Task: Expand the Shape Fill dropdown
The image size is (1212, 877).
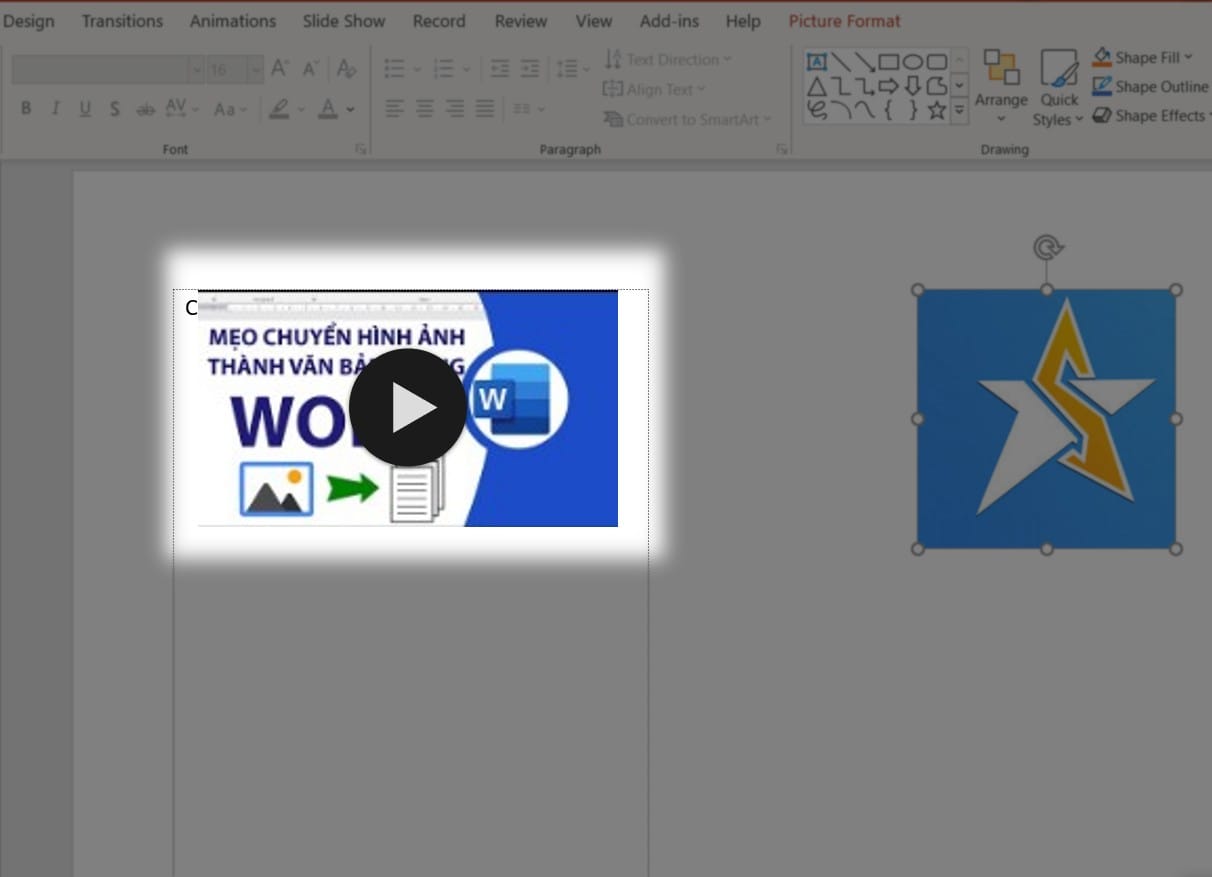Action: pos(1188,58)
